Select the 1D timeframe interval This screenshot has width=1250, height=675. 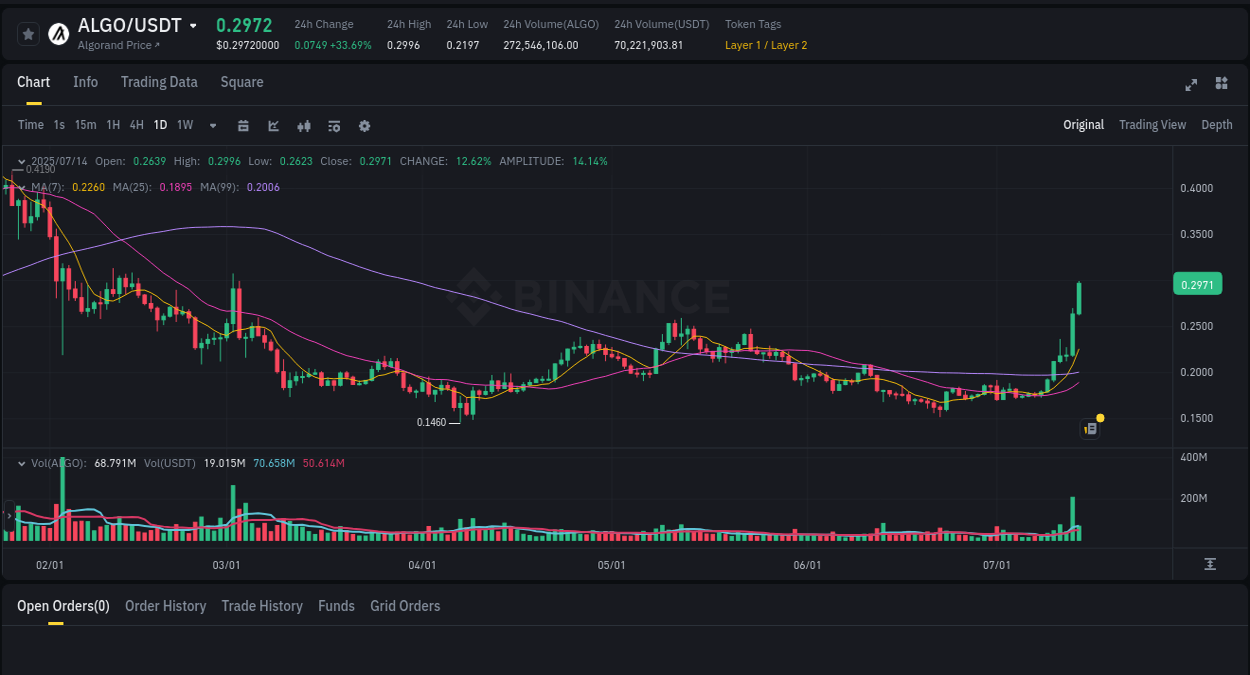click(160, 125)
